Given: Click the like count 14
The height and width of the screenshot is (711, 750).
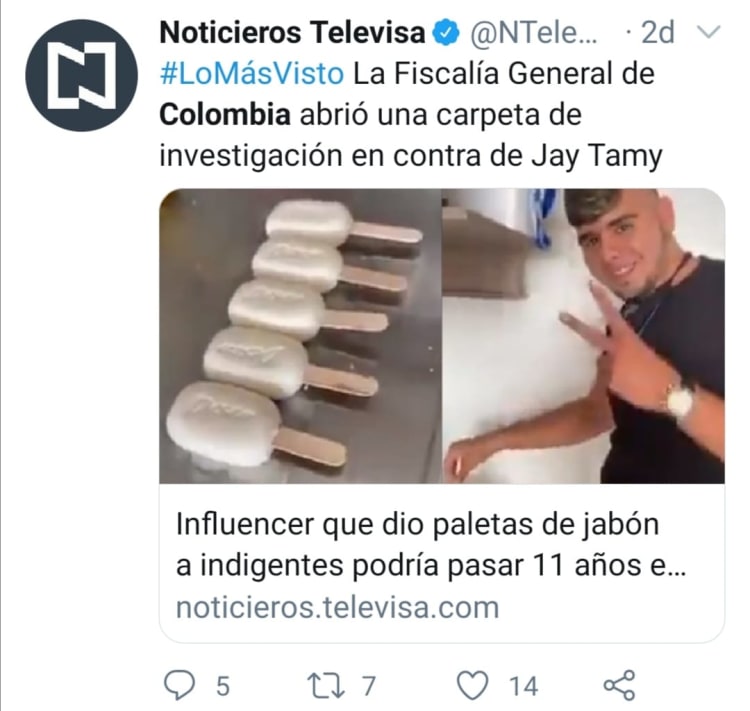Looking at the screenshot, I should [523, 686].
